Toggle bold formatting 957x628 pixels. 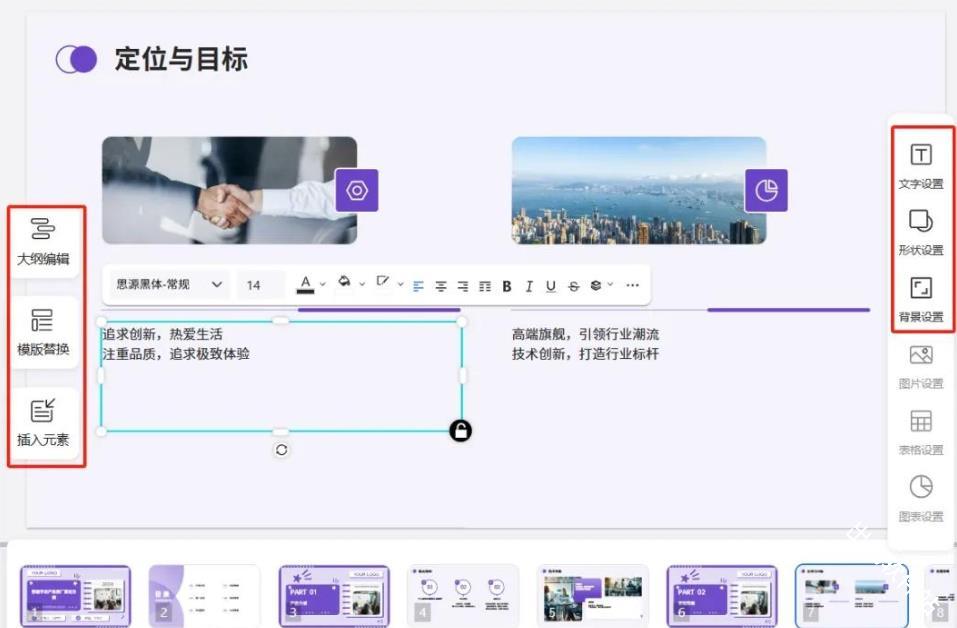tap(507, 286)
